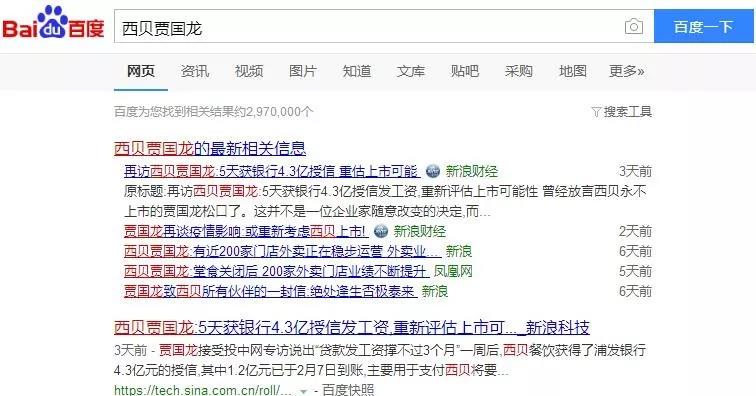Switch to the 贴吧 tab
The width and height of the screenshot is (756, 396).
[x=465, y=71]
